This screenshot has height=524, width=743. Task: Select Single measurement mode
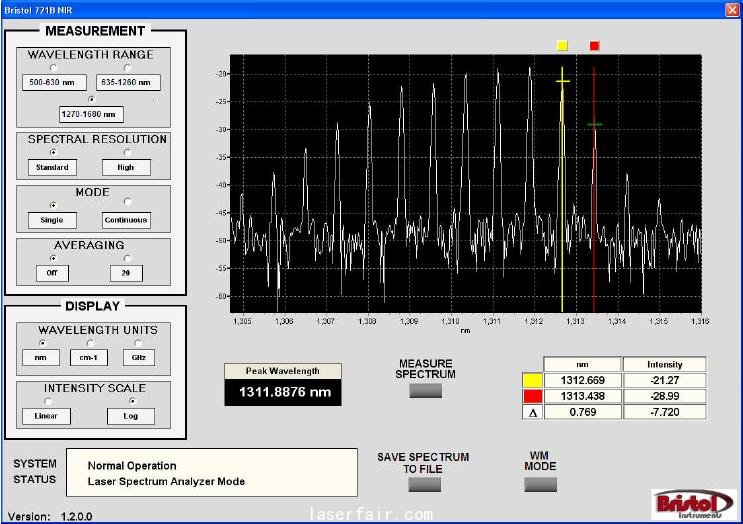(x=53, y=205)
